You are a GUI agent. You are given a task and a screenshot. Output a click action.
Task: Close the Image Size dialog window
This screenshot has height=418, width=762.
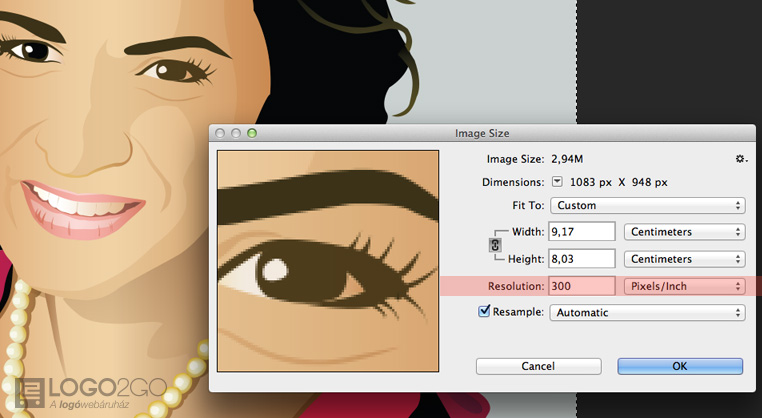[222, 133]
